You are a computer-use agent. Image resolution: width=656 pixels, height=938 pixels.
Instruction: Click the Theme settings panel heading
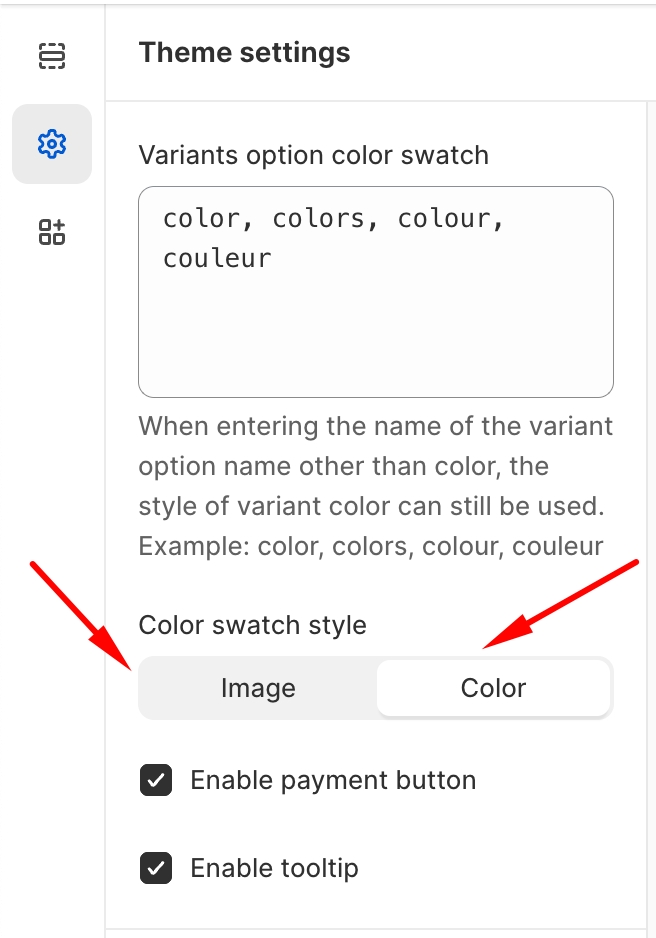tap(244, 52)
